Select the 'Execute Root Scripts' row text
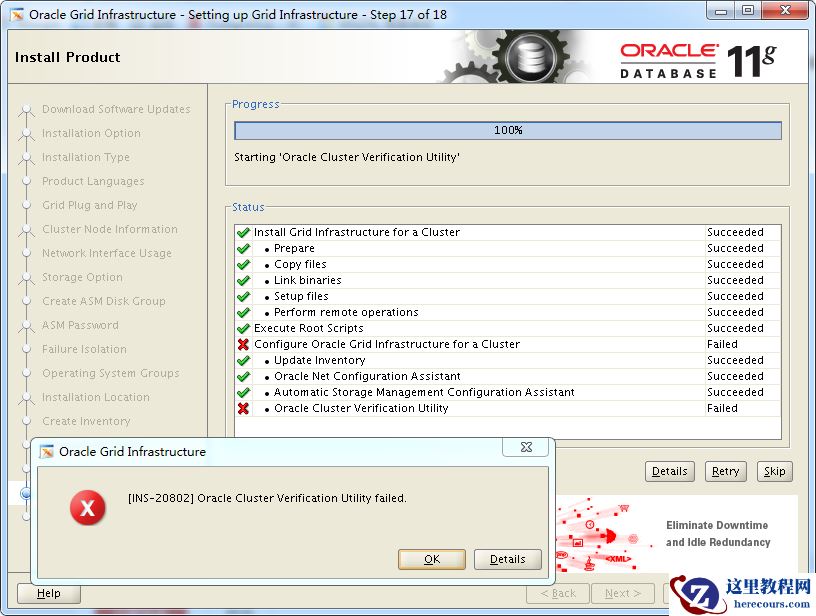Viewport: 816px width, 616px height. (309, 329)
